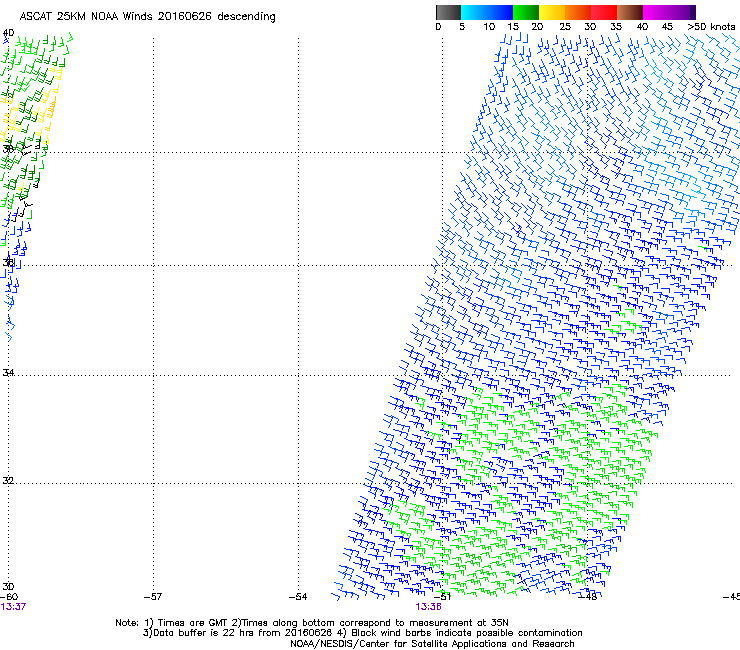Click the '40' latitude axis label
The width and height of the screenshot is (740, 650).
[8, 33]
